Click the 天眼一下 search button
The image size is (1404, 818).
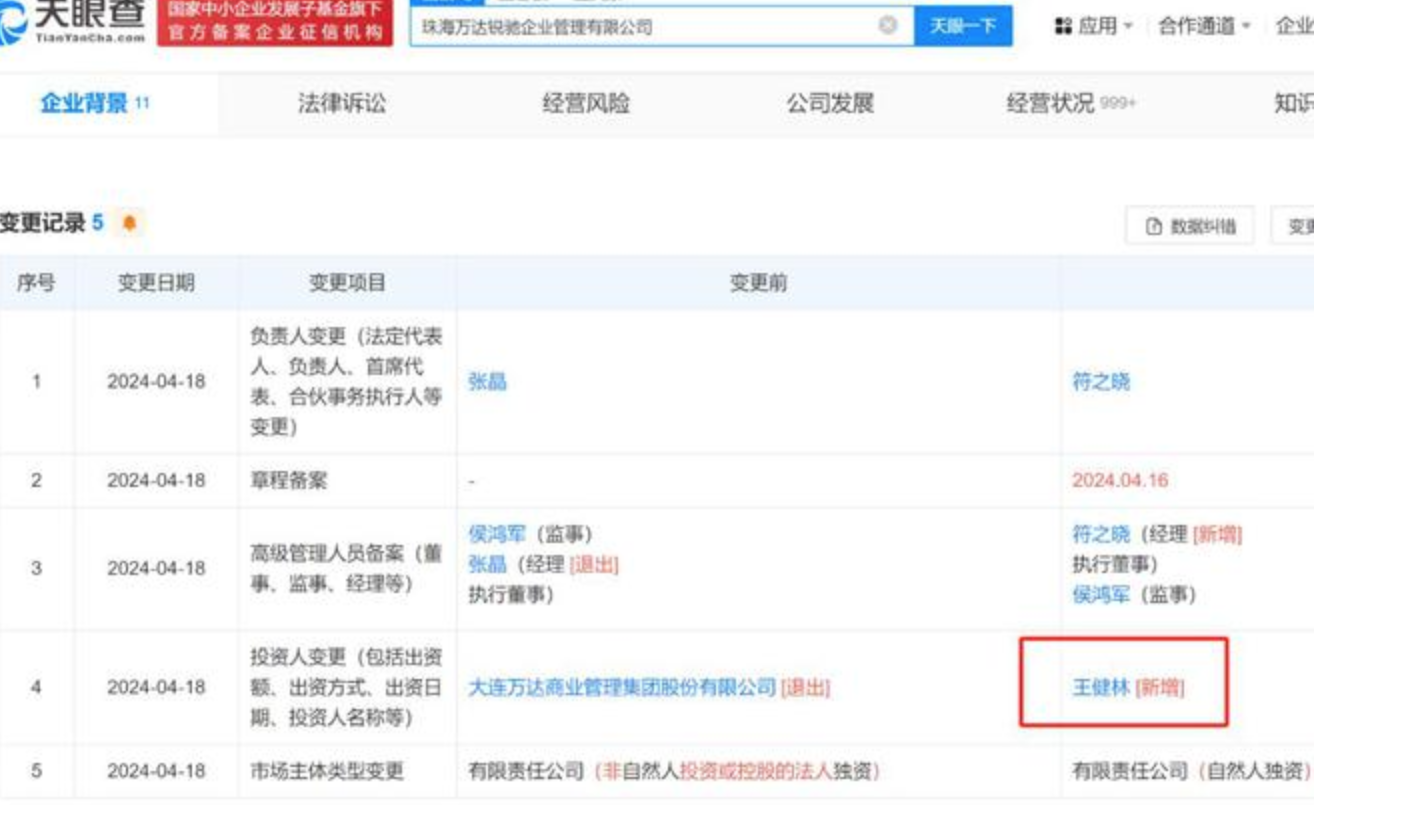(x=962, y=26)
